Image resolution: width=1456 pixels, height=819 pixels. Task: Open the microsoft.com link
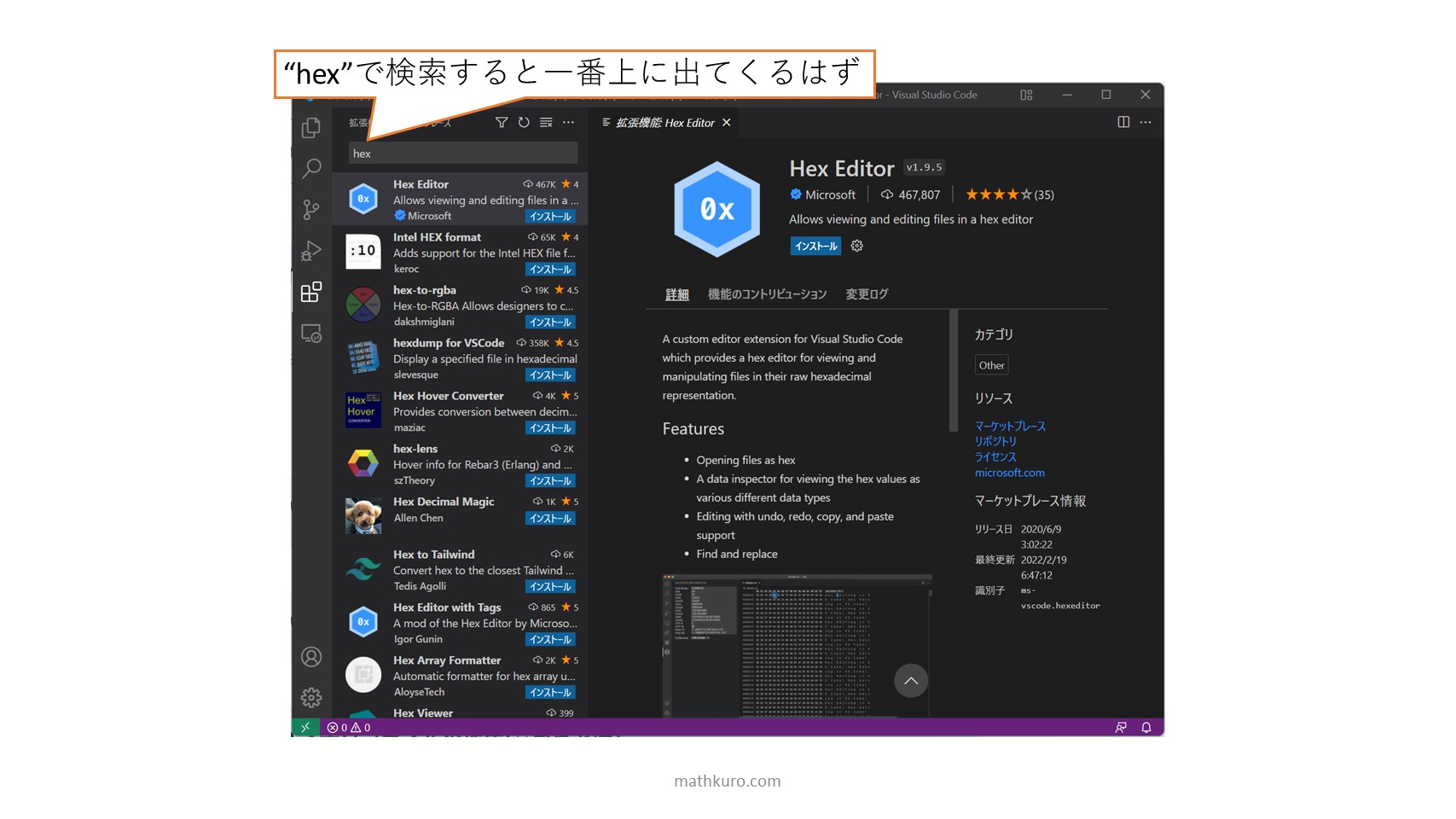pyautogui.click(x=1010, y=473)
